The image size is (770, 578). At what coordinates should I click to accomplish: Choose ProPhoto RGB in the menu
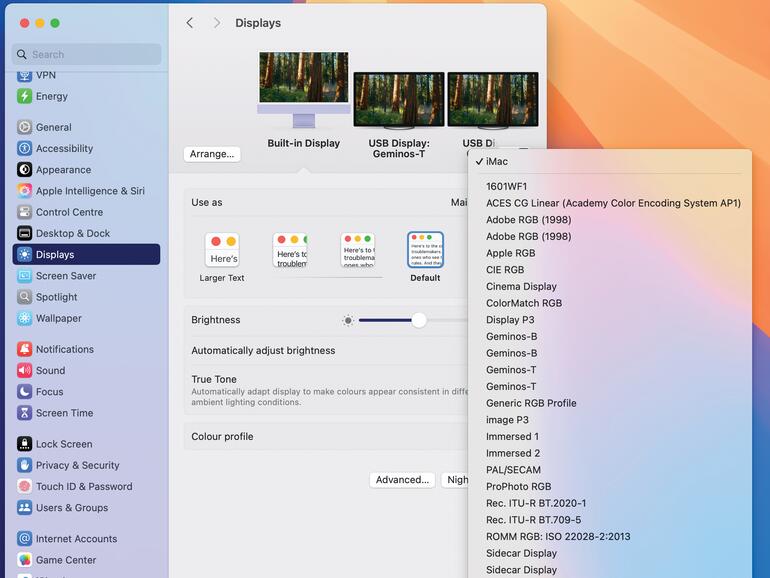[x=518, y=487]
